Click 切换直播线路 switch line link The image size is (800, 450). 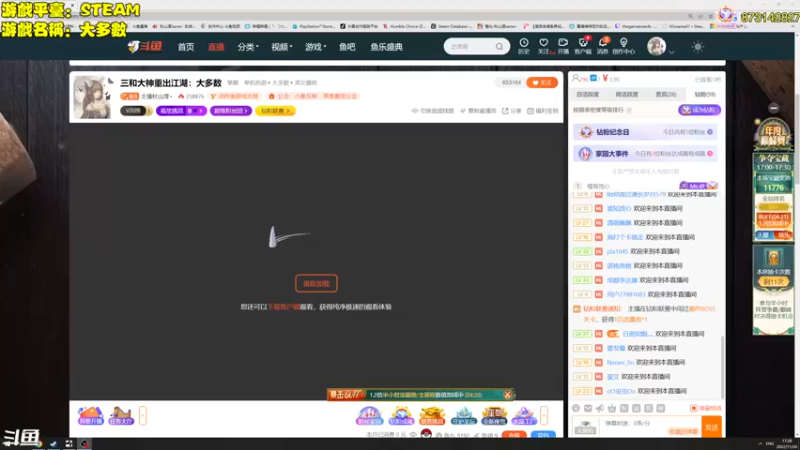433,111
